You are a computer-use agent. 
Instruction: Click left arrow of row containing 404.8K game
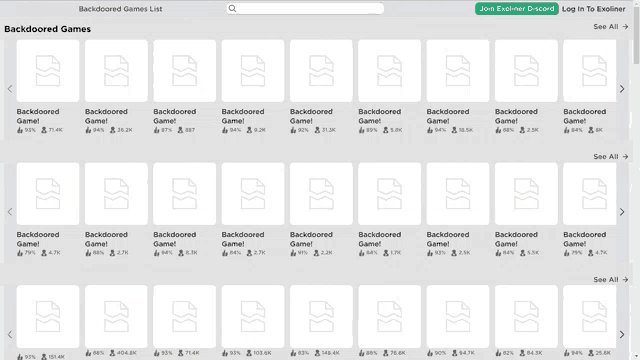pos(10,335)
